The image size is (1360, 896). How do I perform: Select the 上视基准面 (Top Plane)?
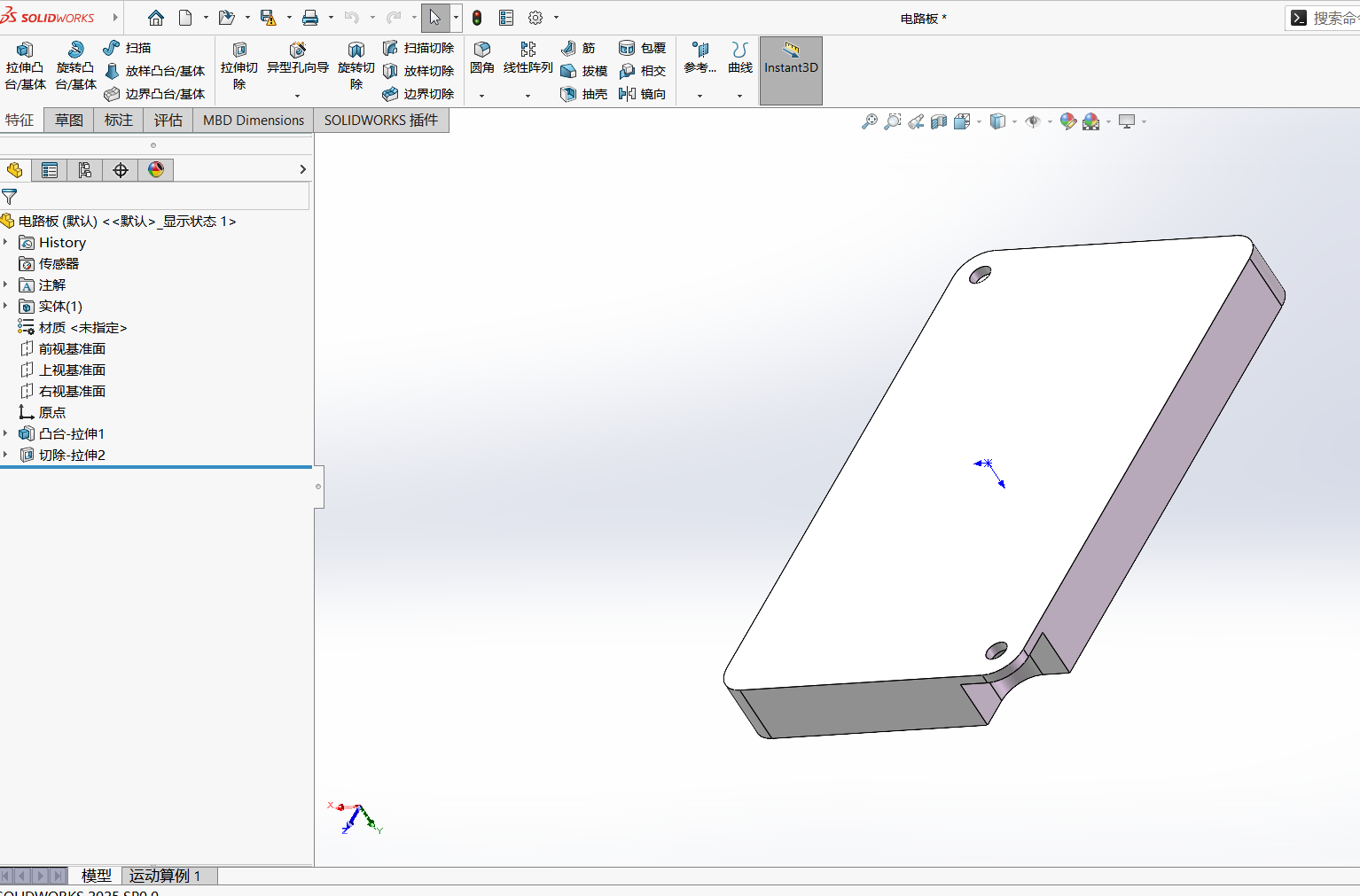[63, 370]
